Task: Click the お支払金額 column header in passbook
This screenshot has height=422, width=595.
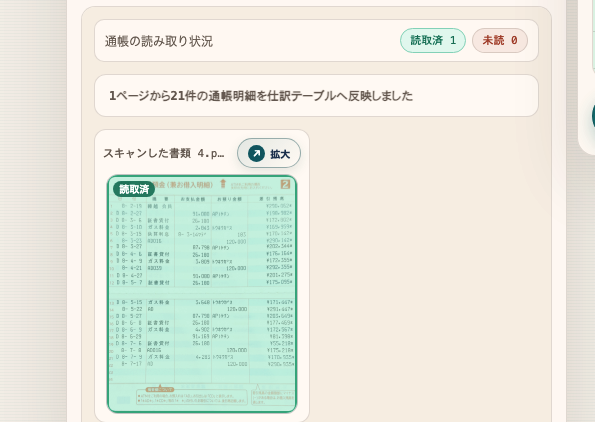Action: click(x=193, y=199)
